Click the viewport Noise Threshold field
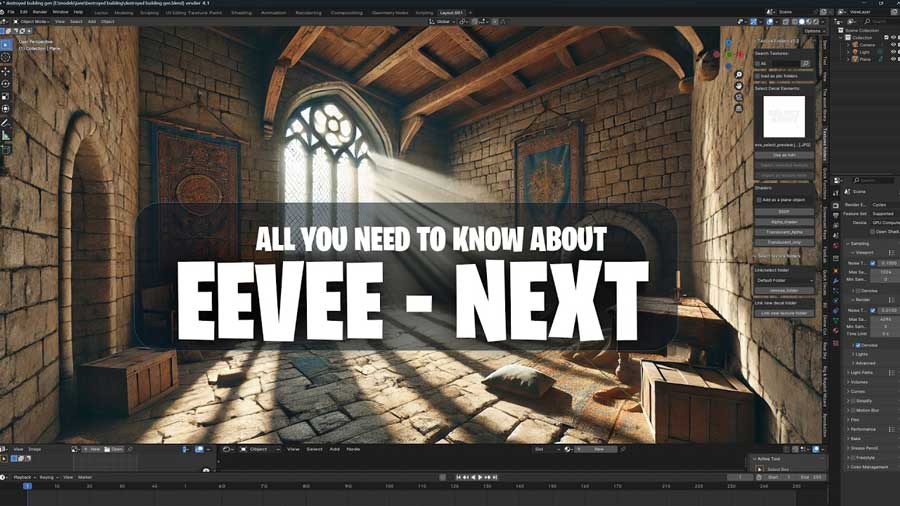 click(884, 263)
